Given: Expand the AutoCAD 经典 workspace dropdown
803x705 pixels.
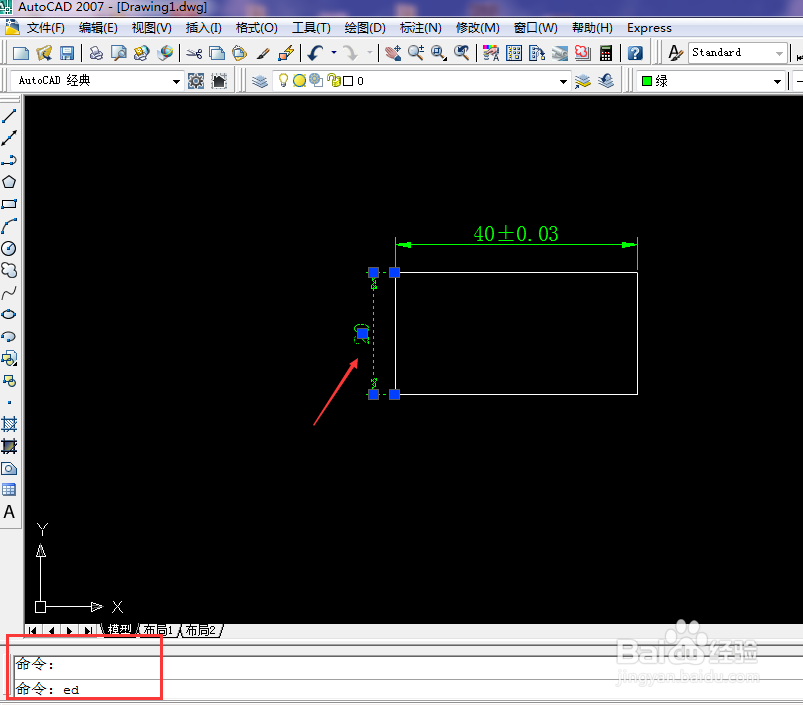Looking at the screenshot, I should (176, 81).
